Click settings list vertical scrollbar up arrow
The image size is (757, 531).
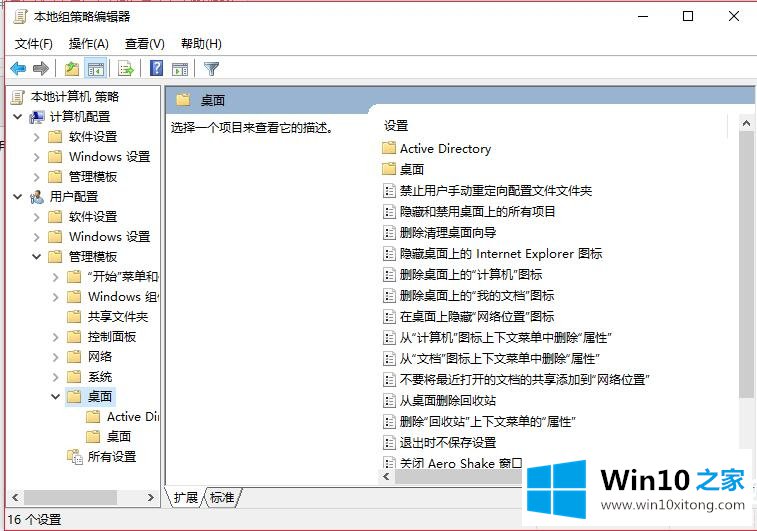point(746,124)
